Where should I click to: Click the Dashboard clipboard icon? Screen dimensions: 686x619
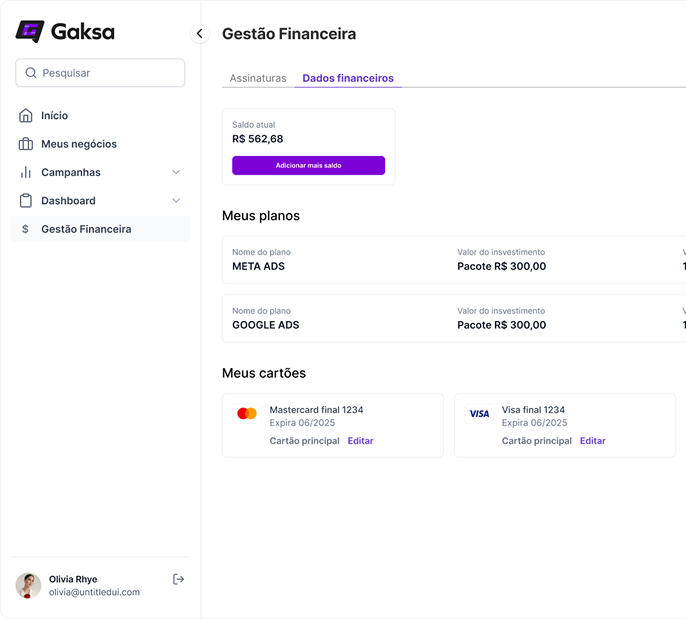(x=26, y=201)
